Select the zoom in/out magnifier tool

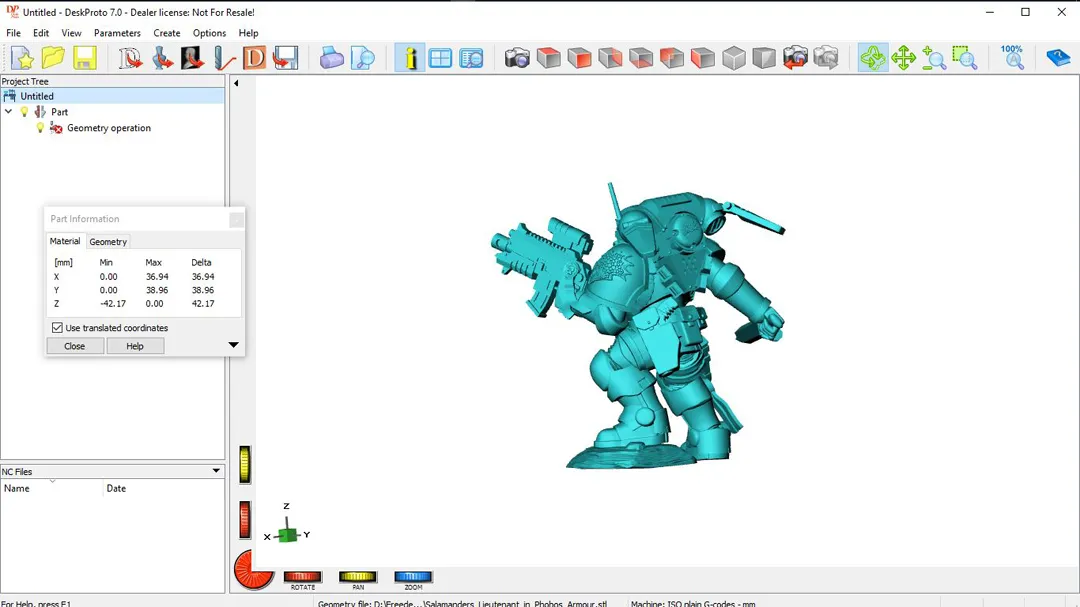click(934, 58)
